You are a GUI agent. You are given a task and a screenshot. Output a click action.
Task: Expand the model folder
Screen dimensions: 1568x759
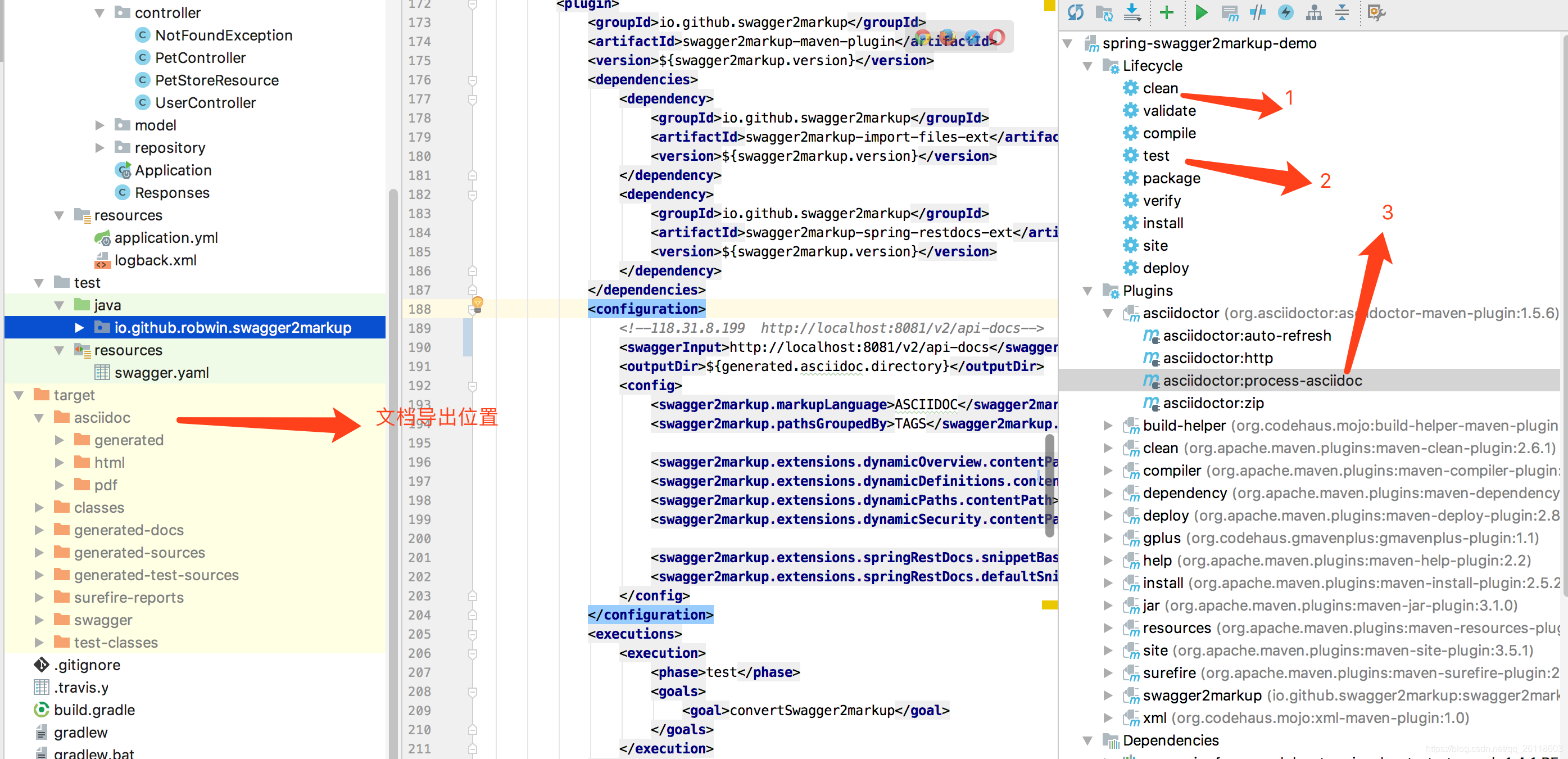100,125
